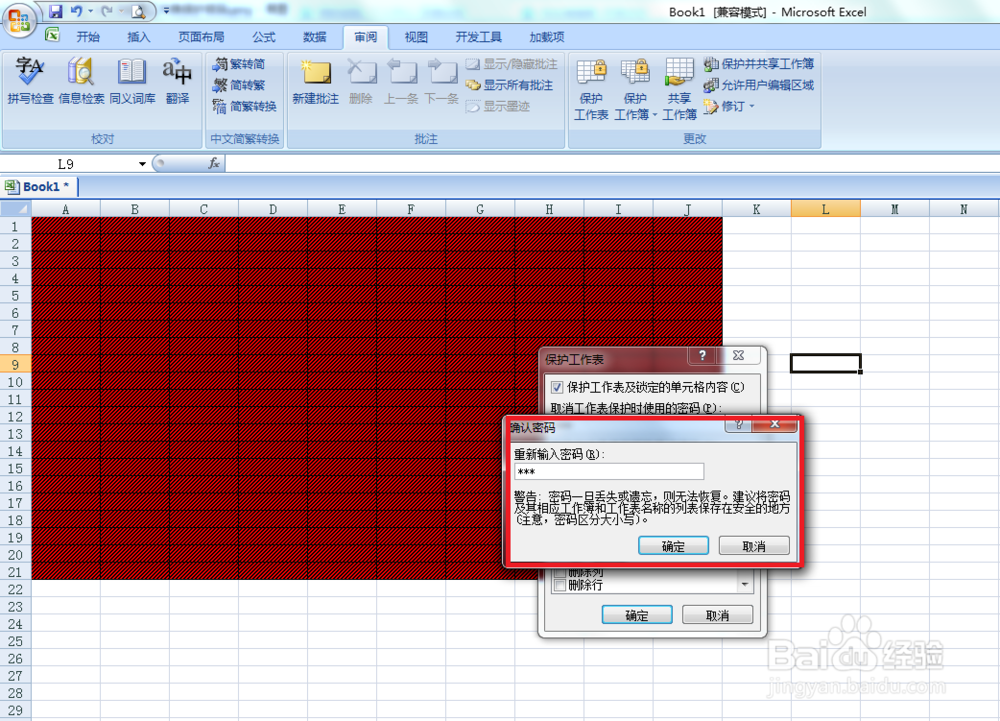Convert Simplified to Traditional (简转繁)
Viewport: 1000px width, 721px height.
click(239, 85)
